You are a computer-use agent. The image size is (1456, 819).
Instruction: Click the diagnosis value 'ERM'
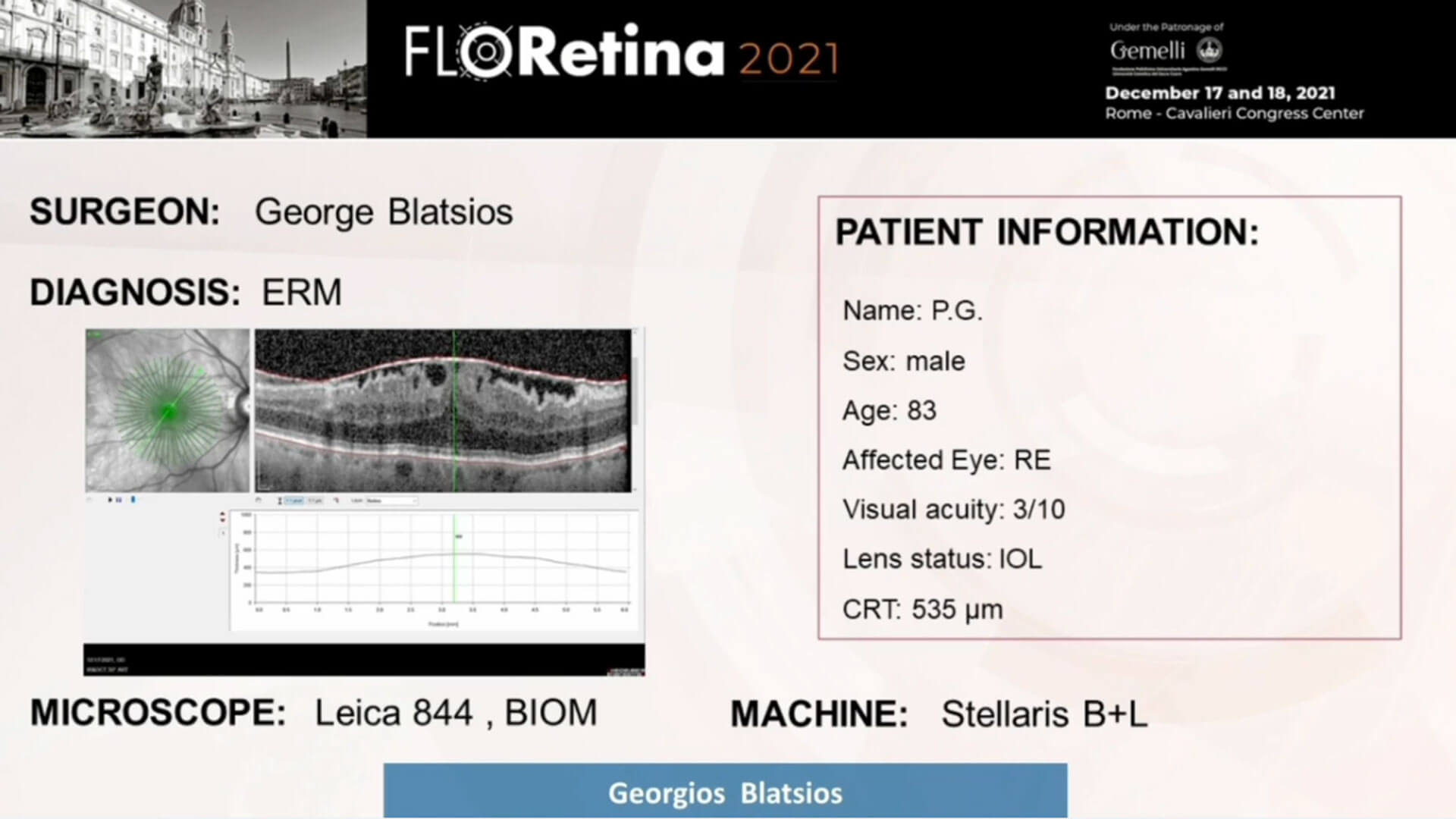[302, 293]
